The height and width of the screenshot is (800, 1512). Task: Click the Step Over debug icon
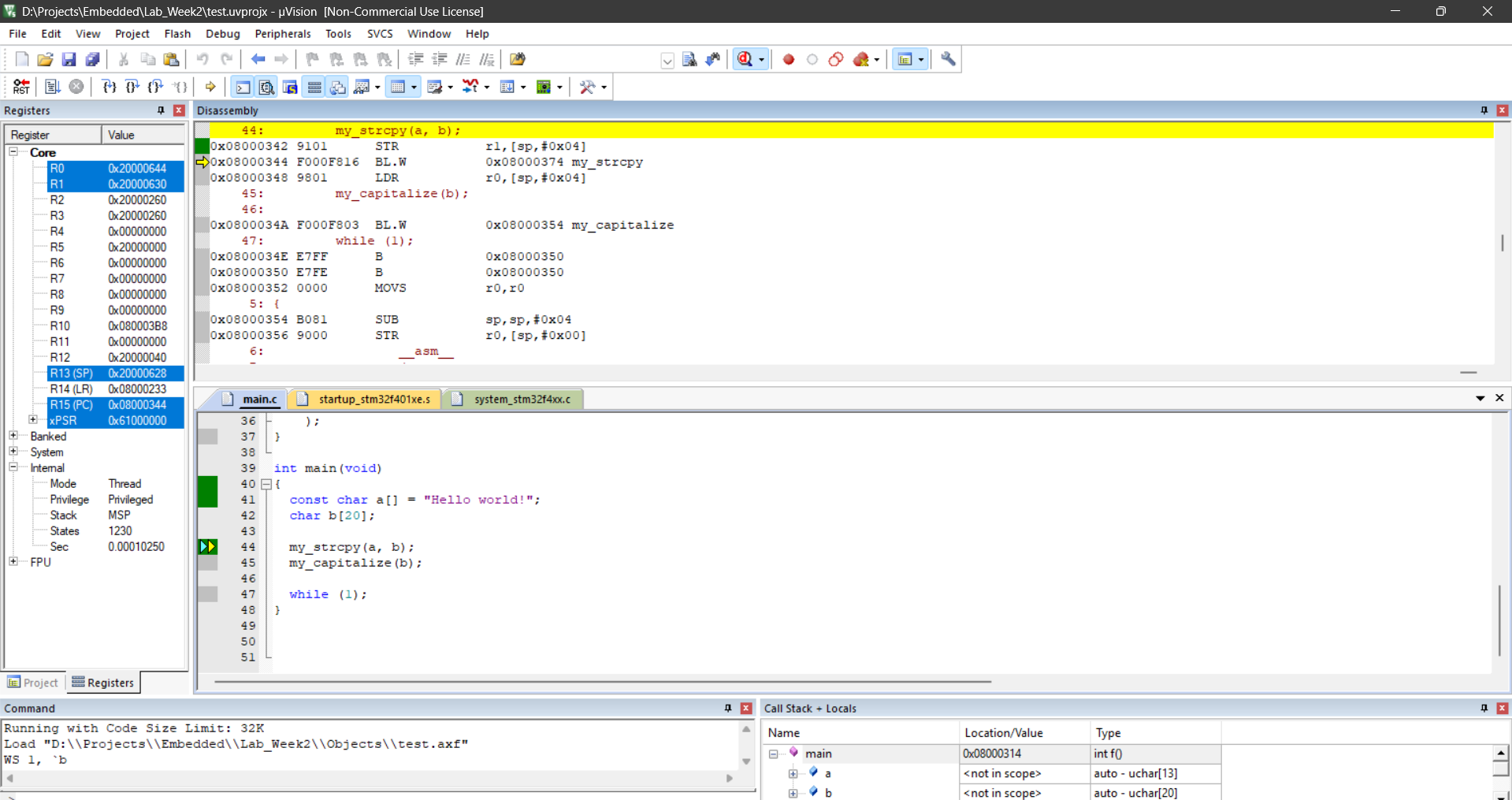point(132,87)
